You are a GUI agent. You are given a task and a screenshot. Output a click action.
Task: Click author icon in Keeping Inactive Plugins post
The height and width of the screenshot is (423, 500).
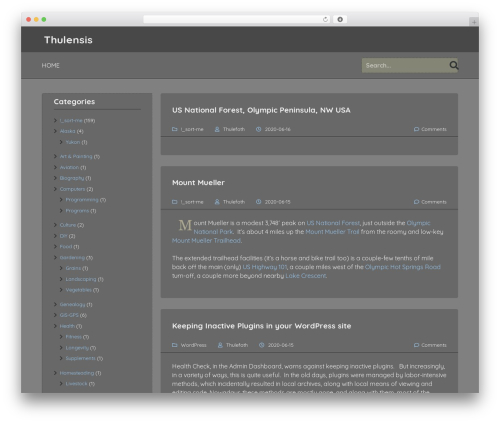click(220, 345)
